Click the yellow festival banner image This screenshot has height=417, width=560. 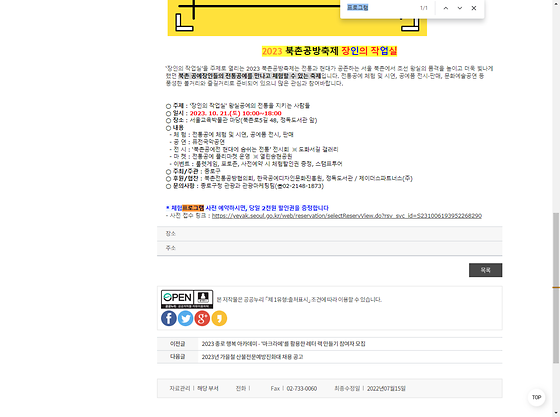tap(297, 18)
